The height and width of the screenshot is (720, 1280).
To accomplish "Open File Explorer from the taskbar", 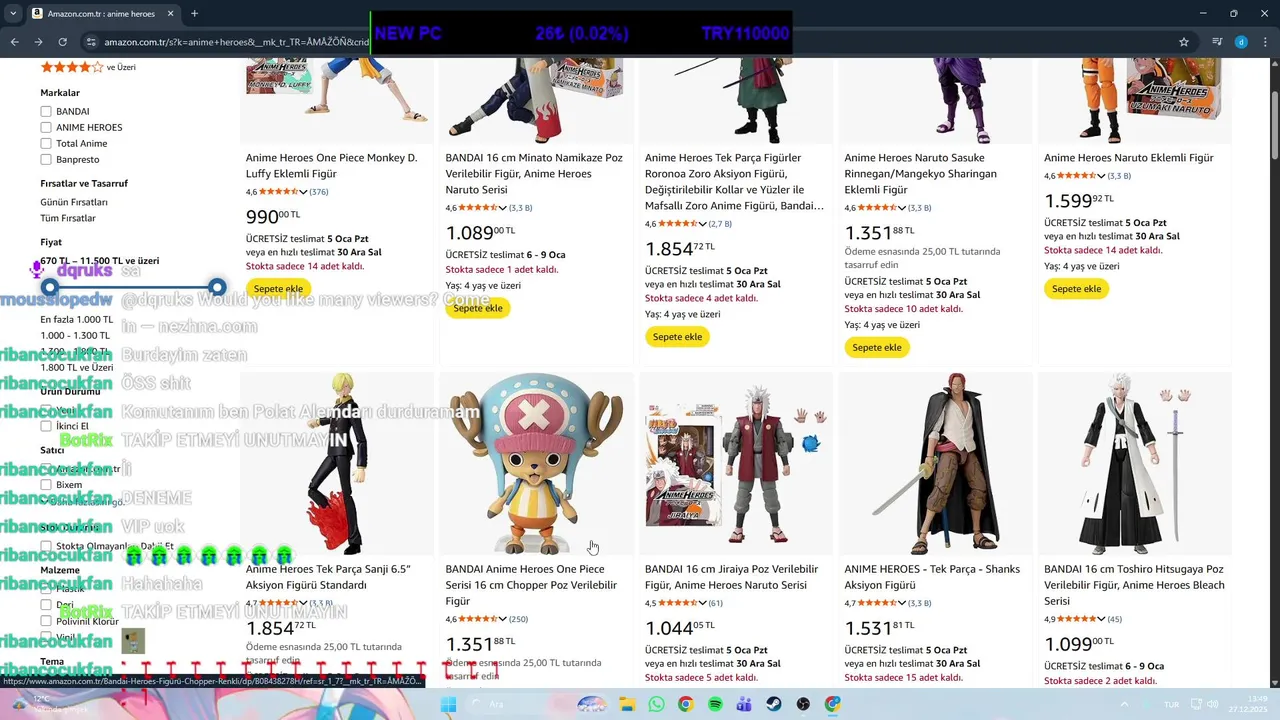I will [627, 704].
